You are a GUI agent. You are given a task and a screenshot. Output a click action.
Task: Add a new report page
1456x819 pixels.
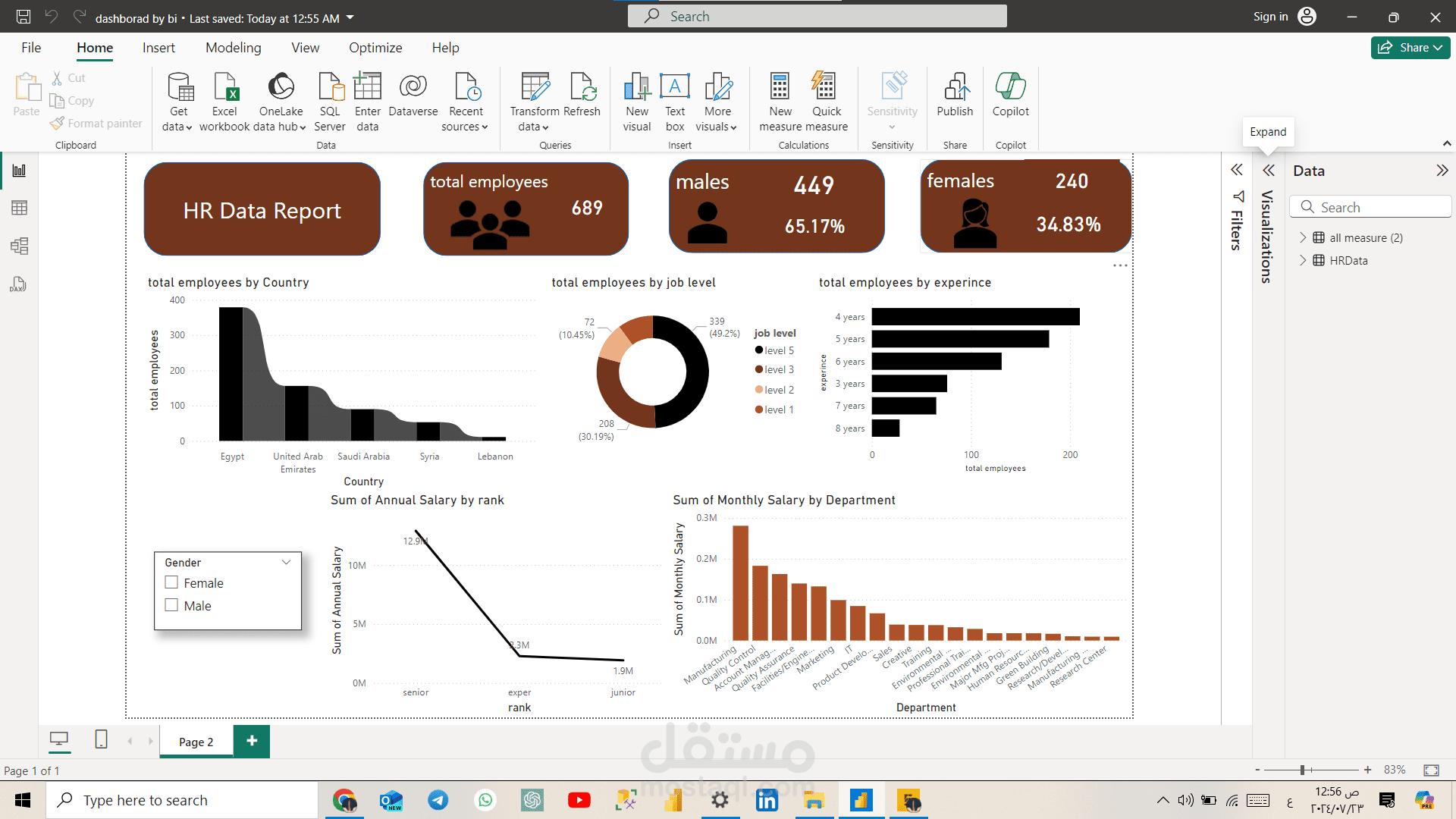[x=252, y=741]
